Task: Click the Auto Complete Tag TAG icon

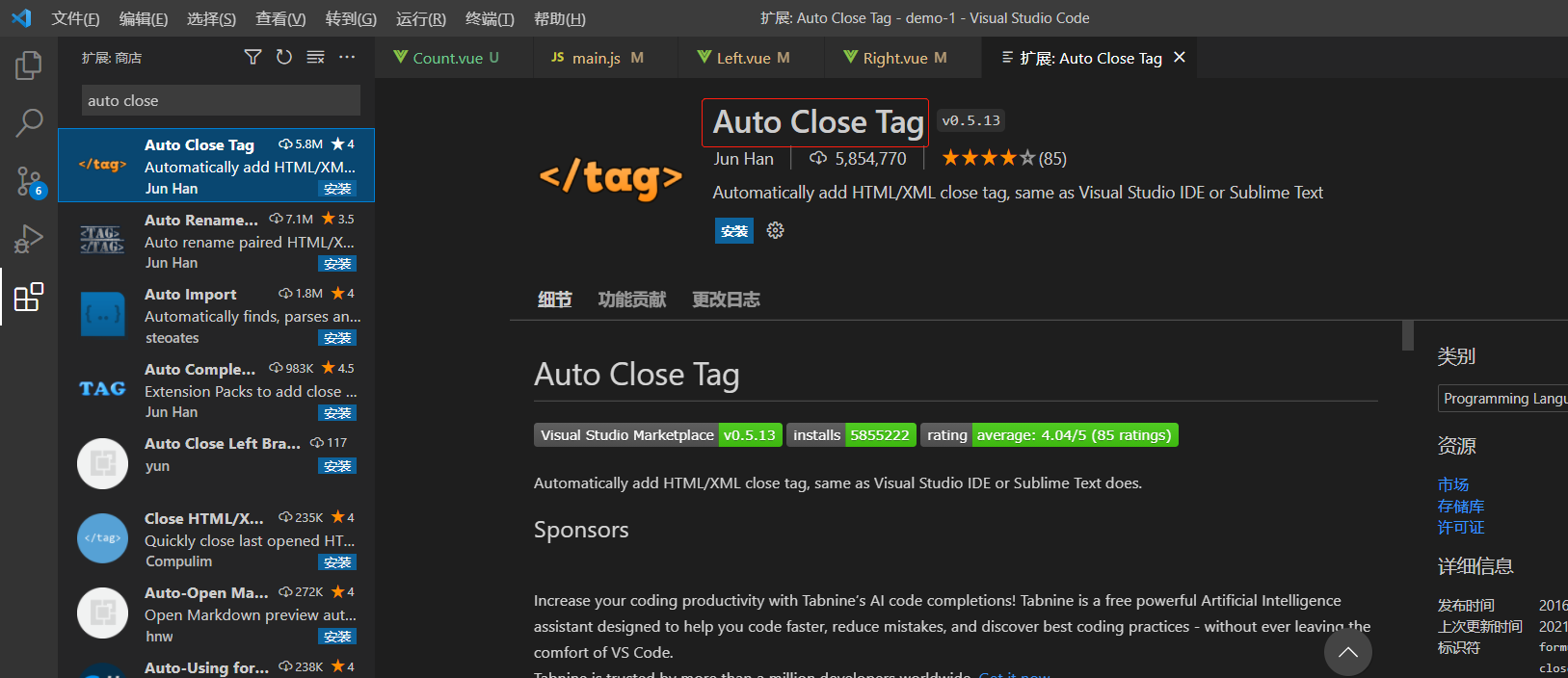Action: 102,389
